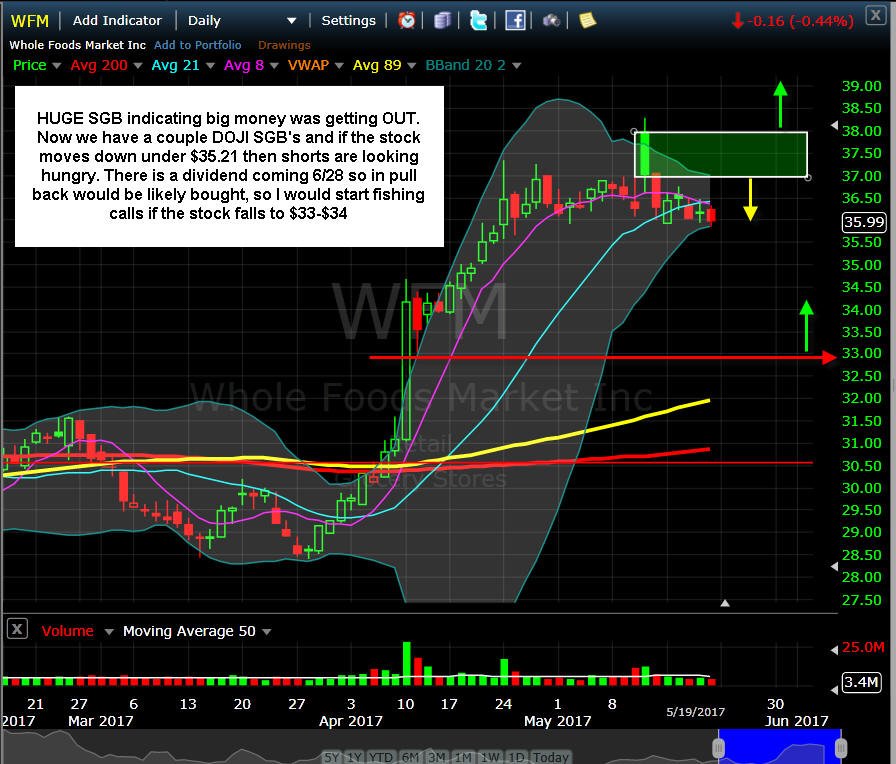Expand the Price indicator dropdown

coord(57,66)
